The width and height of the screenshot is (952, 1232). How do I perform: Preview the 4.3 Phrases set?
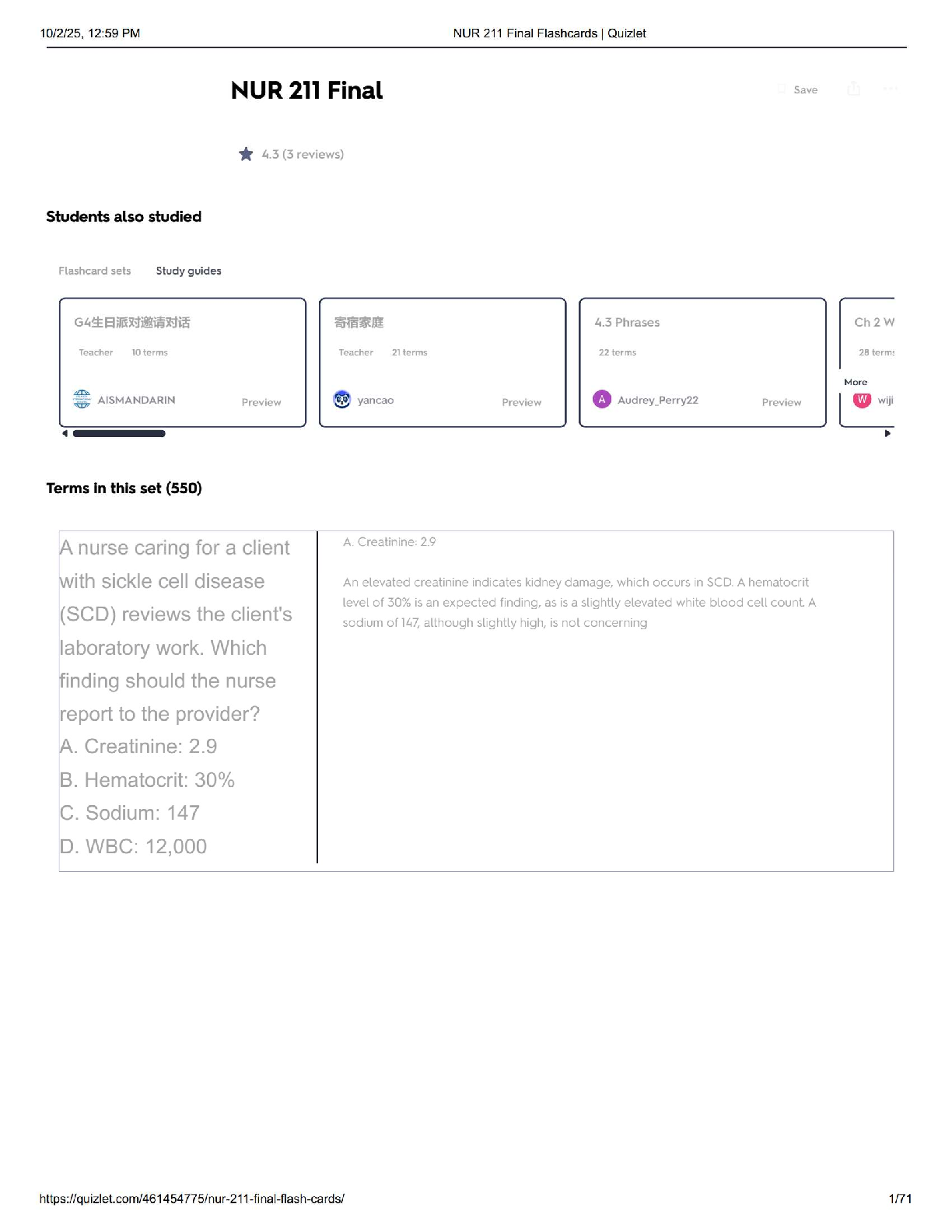click(781, 402)
